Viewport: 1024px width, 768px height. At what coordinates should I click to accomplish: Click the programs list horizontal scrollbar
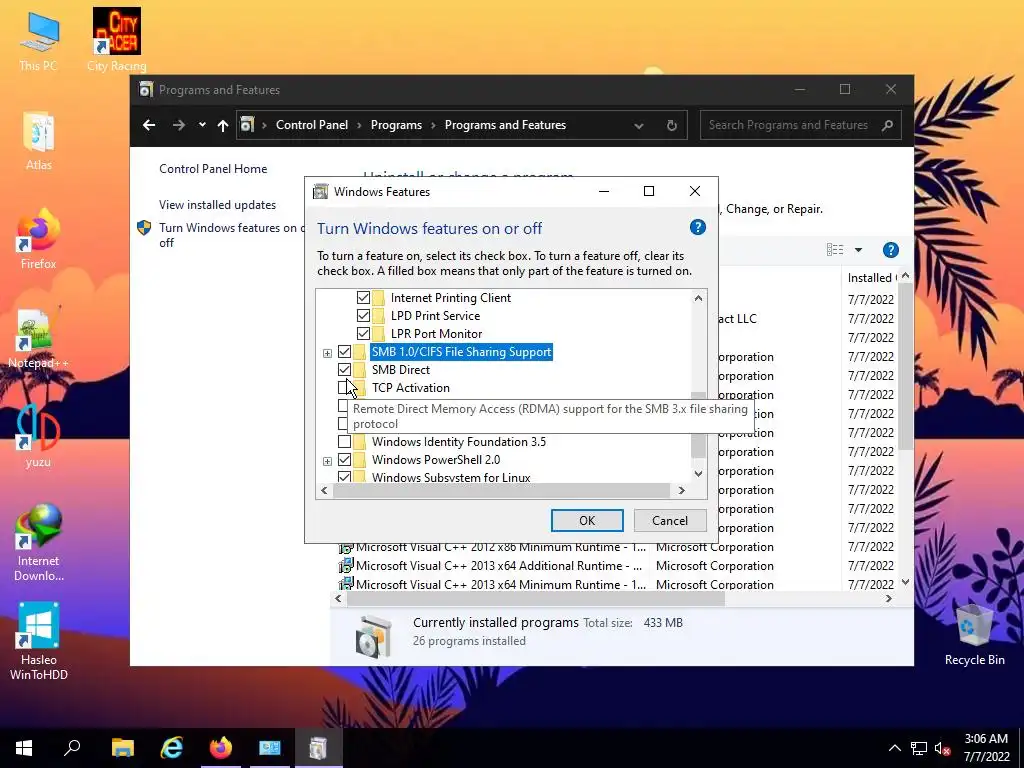pos(536,599)
